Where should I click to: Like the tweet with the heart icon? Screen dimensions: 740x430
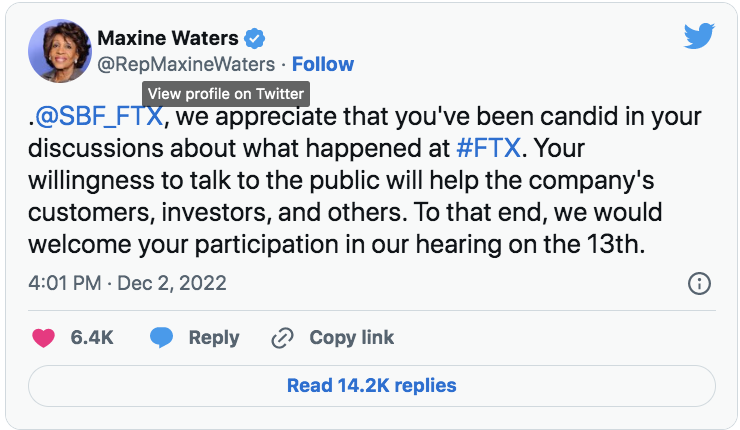click(x=43, y=338)
